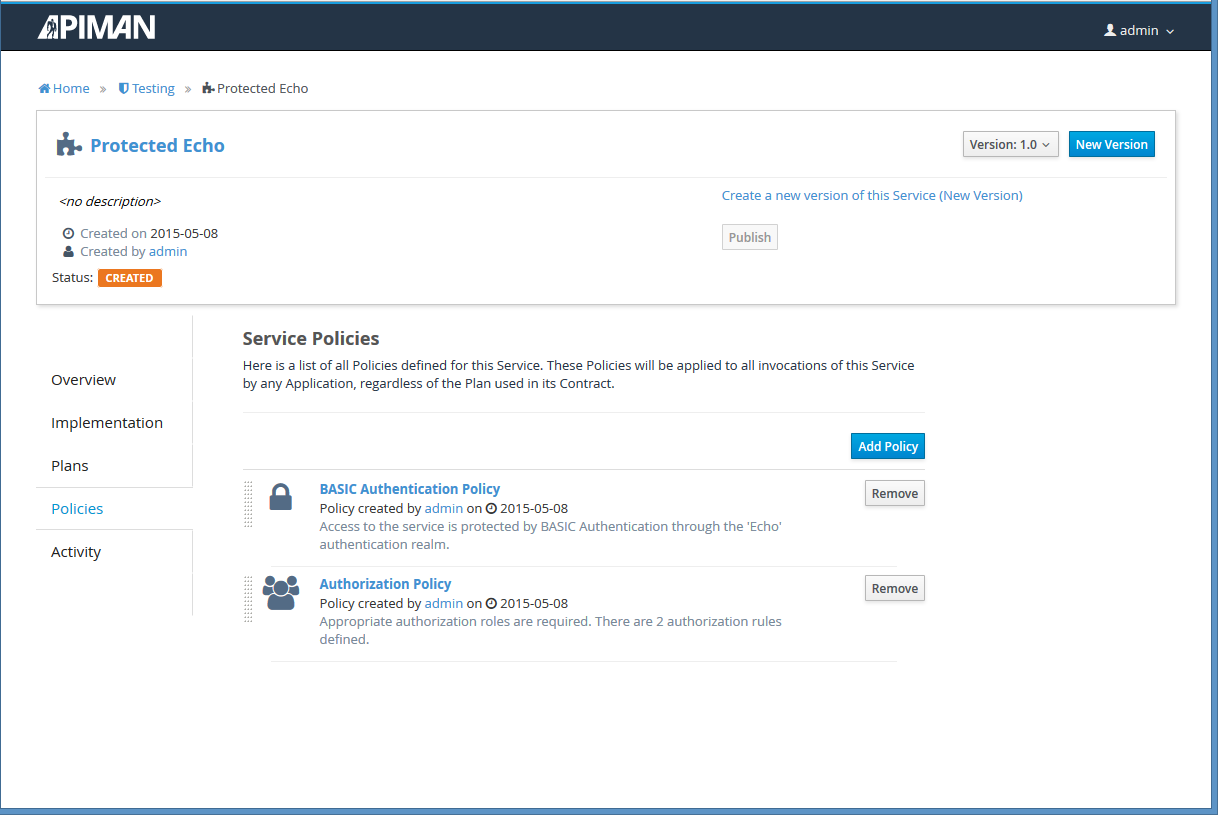Click the 'Echo' authentication realm description text
Viewport: 1218px width, 815px height.
[550, 535]
